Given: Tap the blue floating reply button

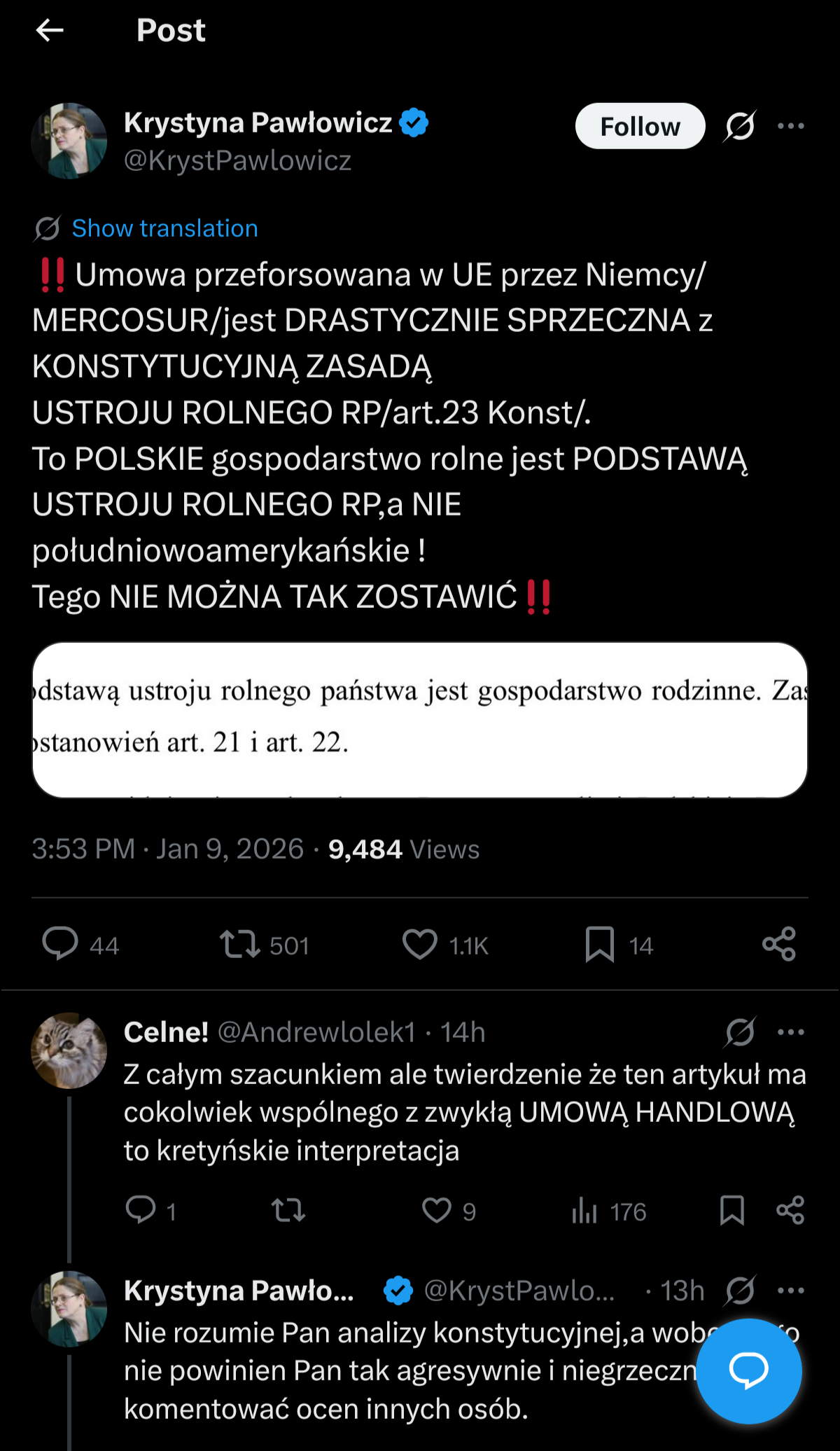Looking at the screenshot, I should click(749, 1370).
